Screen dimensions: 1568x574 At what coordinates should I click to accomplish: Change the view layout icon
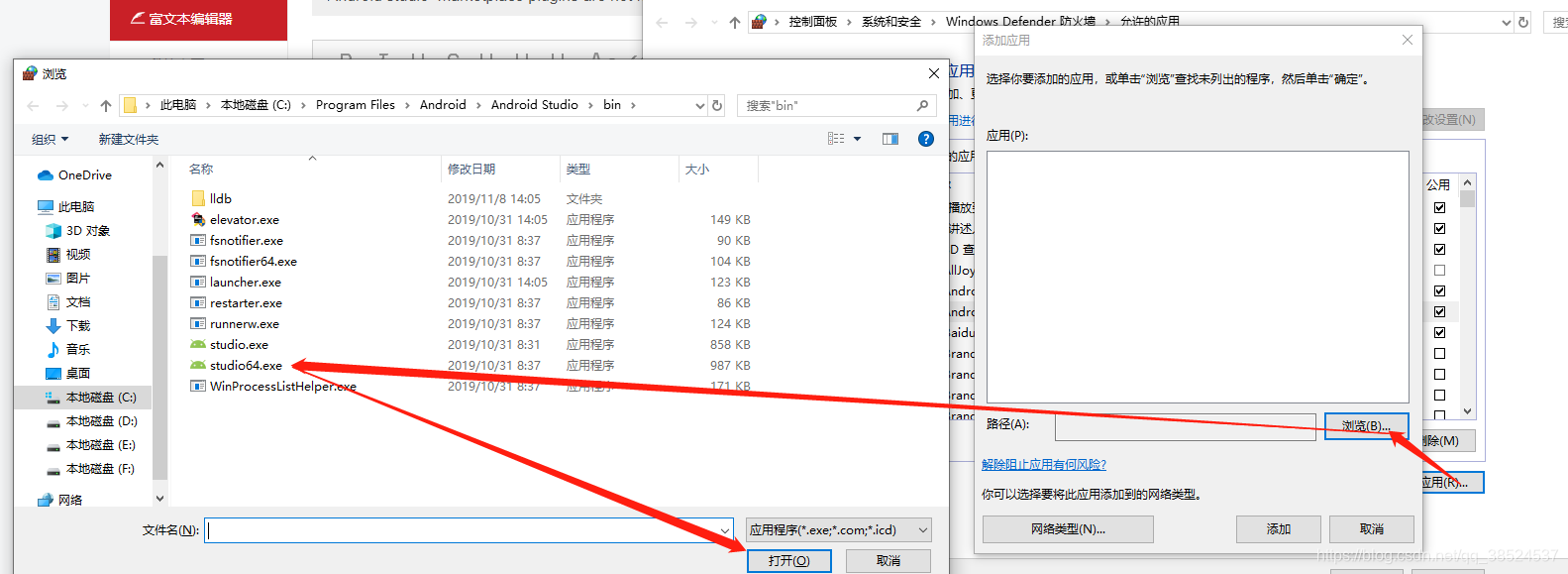[x=836, y=139]
